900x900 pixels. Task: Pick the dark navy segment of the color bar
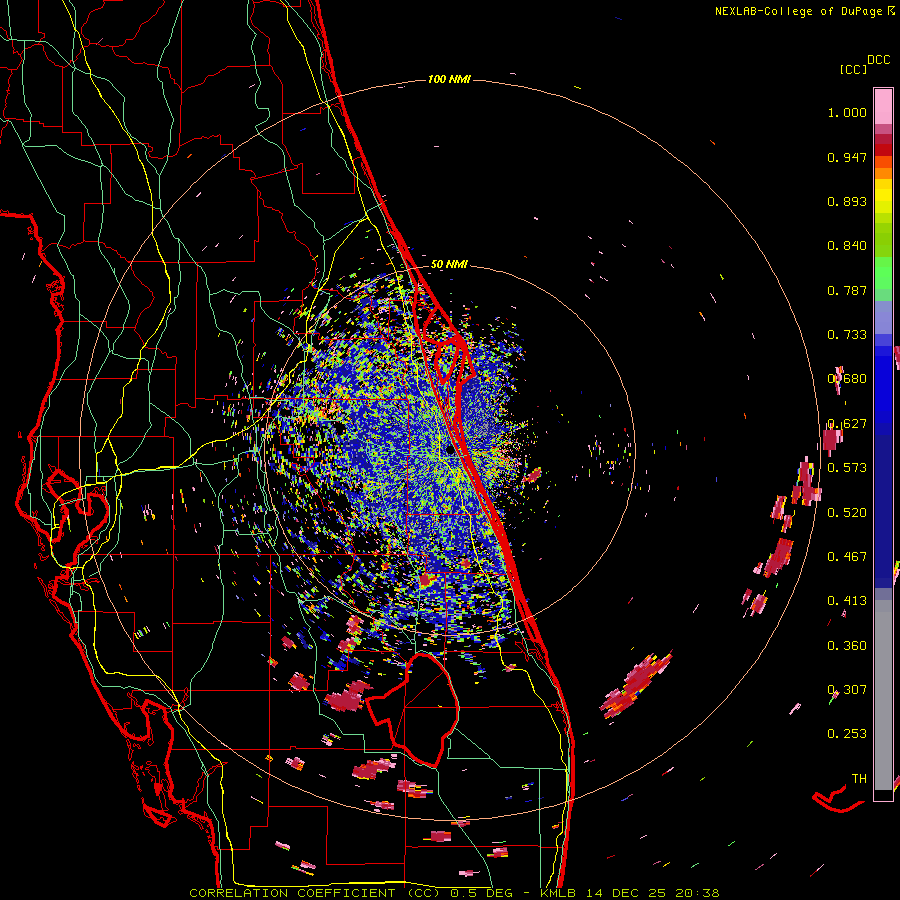tap(883, 505)
